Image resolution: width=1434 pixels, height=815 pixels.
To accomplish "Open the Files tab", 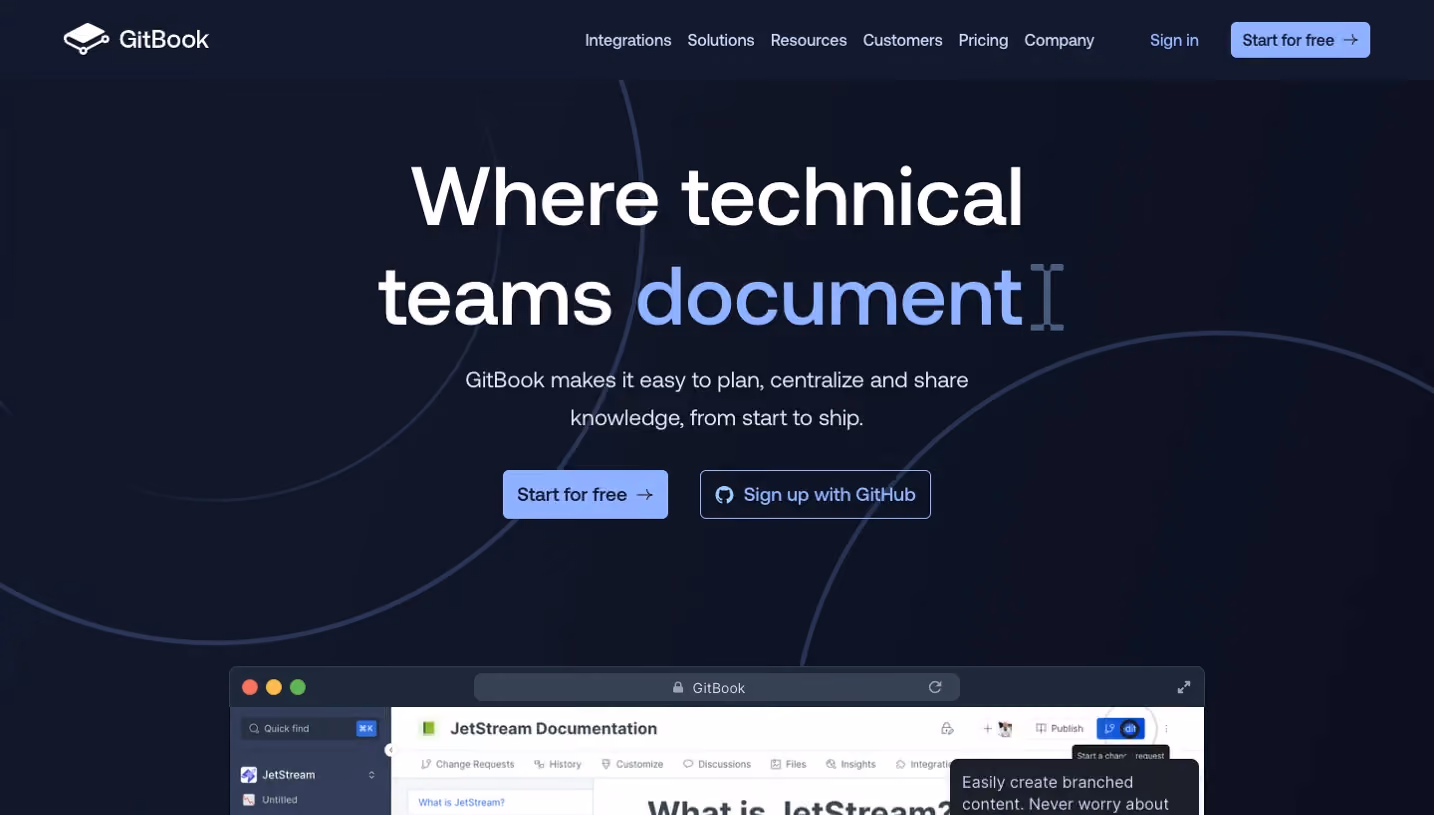I will 788,764.
